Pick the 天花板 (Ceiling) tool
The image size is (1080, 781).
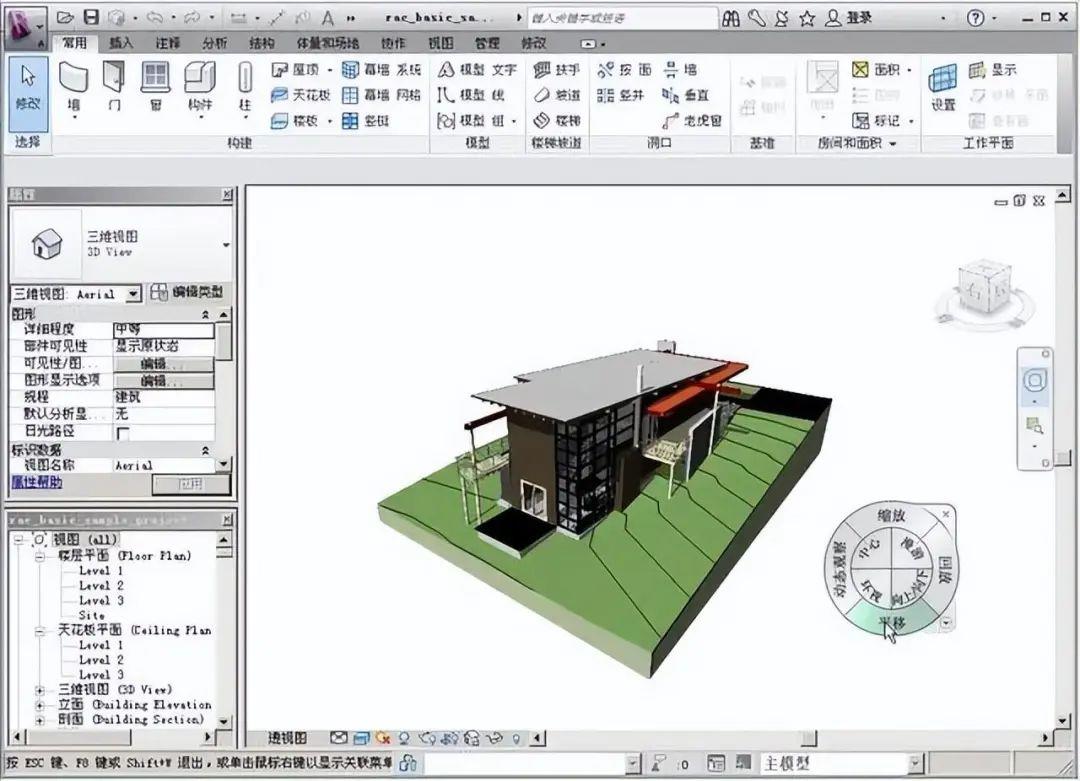(x=300, y=95)
